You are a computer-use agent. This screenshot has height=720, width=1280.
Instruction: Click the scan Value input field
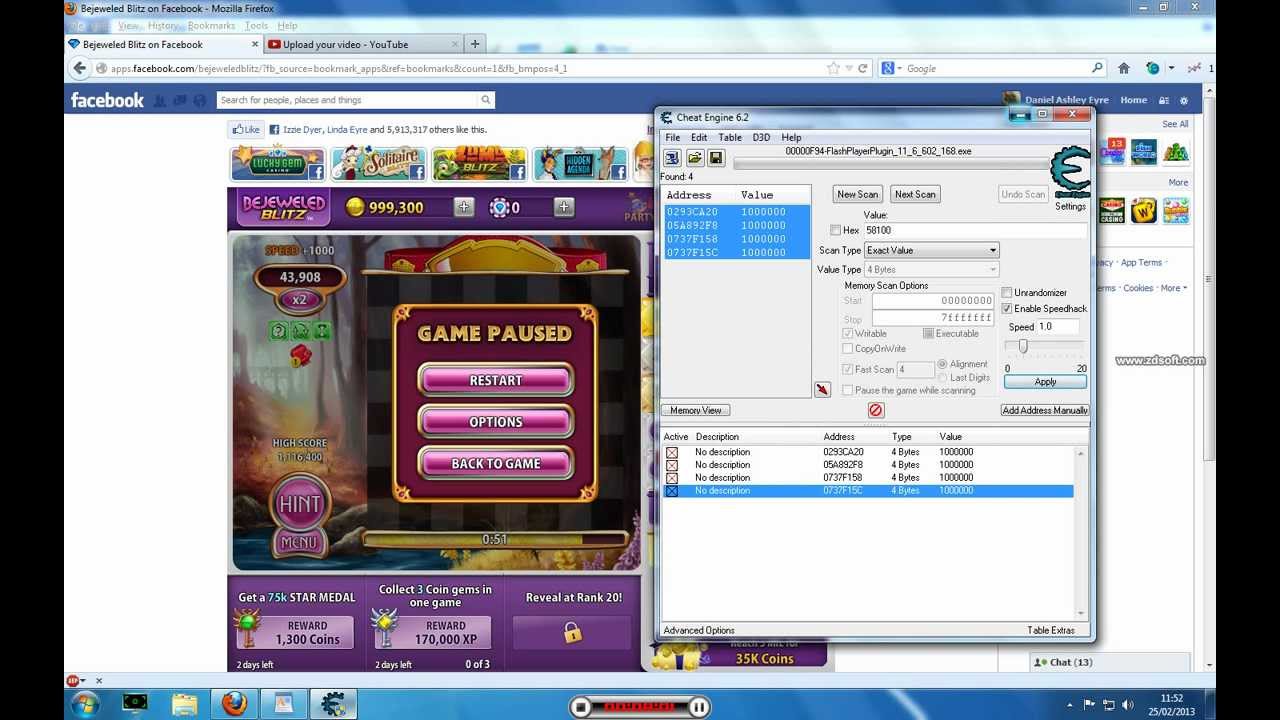point(976,230)
